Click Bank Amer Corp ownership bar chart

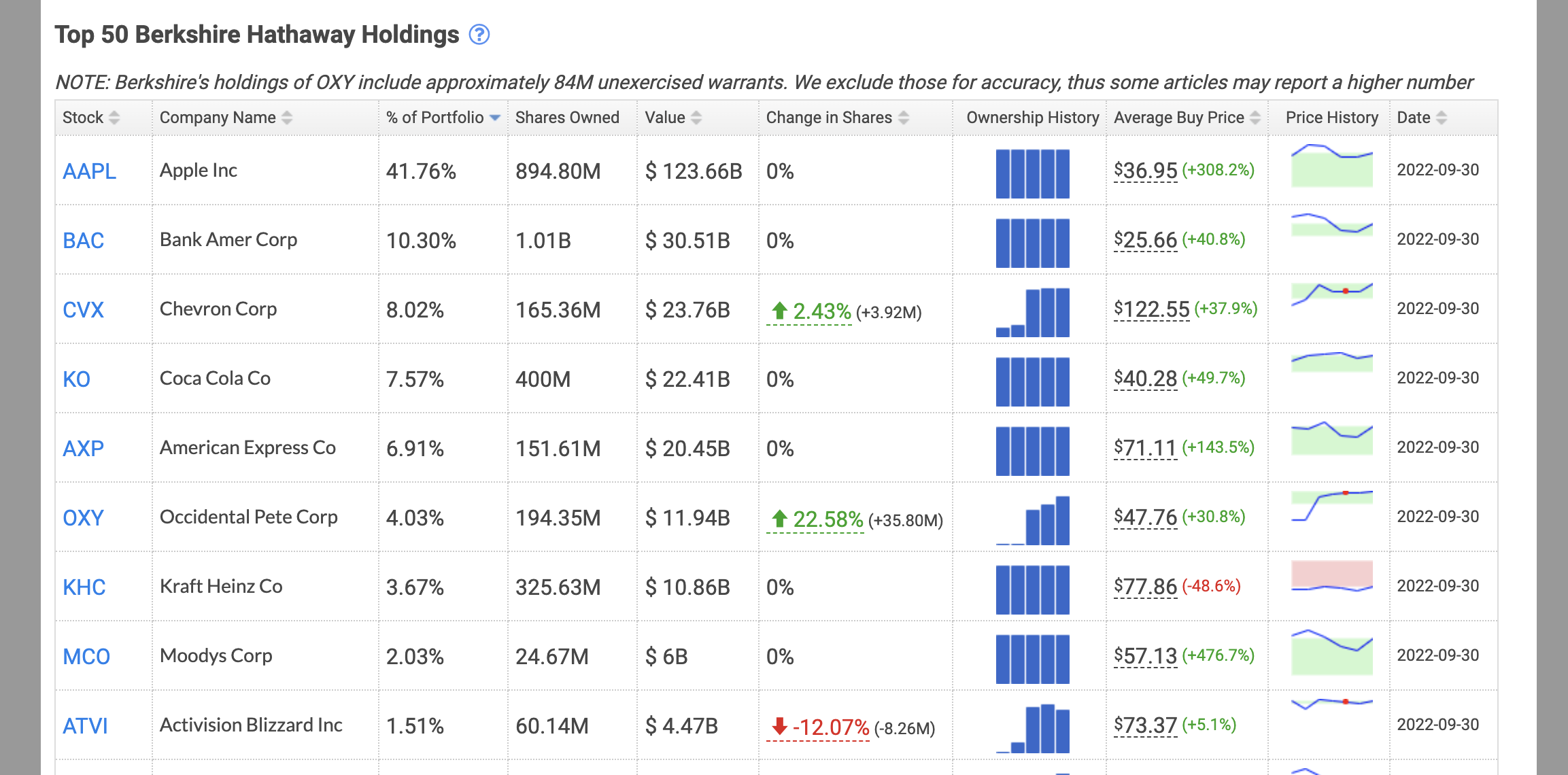click(1032, 243)
